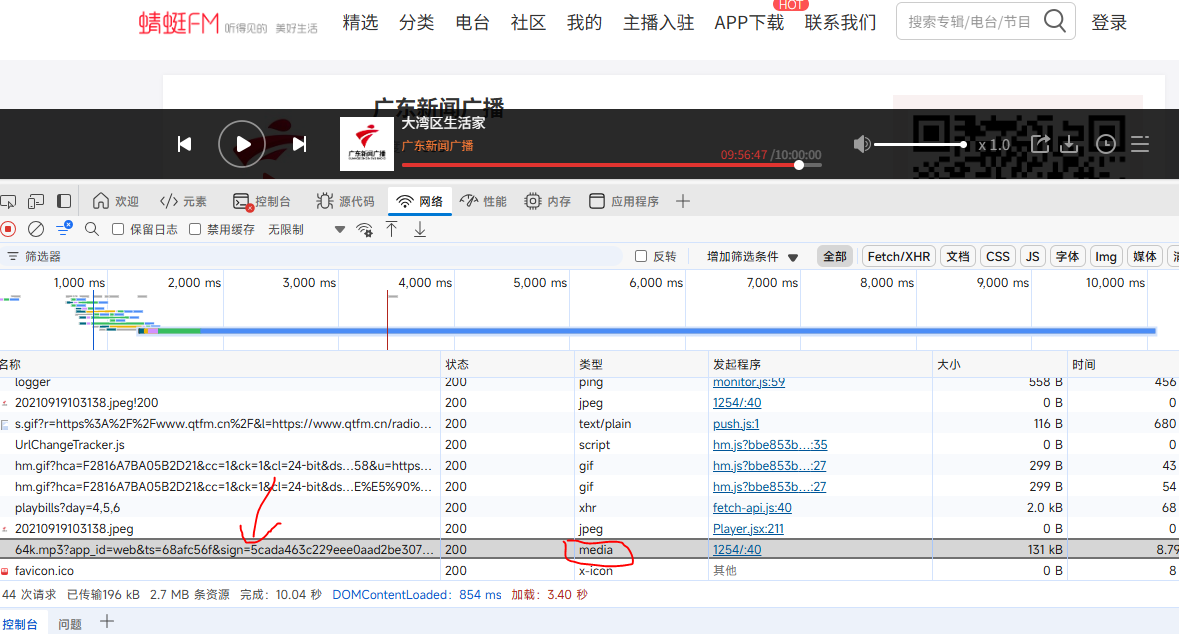Enable the 保留日志 checkbox
Screen dimensions: 1179x634
pyautogui.click(x=118, y=229)
